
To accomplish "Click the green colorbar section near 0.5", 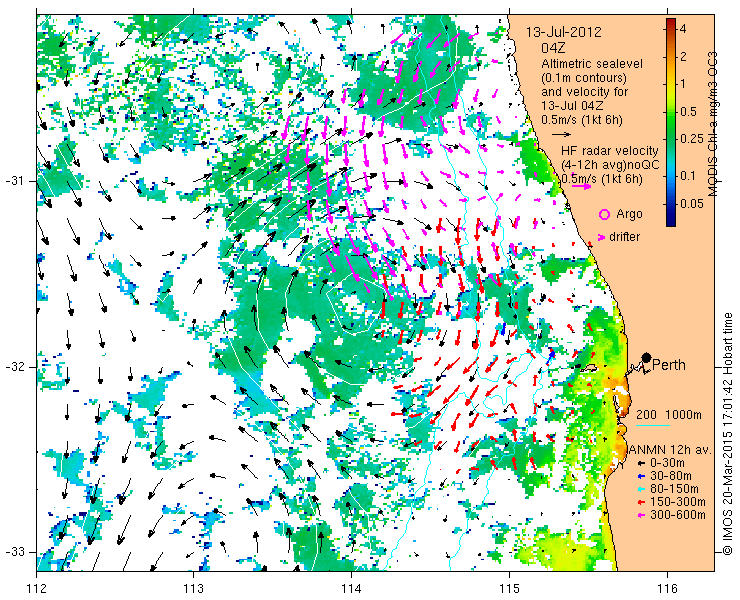I will click(x=671, y=112).
